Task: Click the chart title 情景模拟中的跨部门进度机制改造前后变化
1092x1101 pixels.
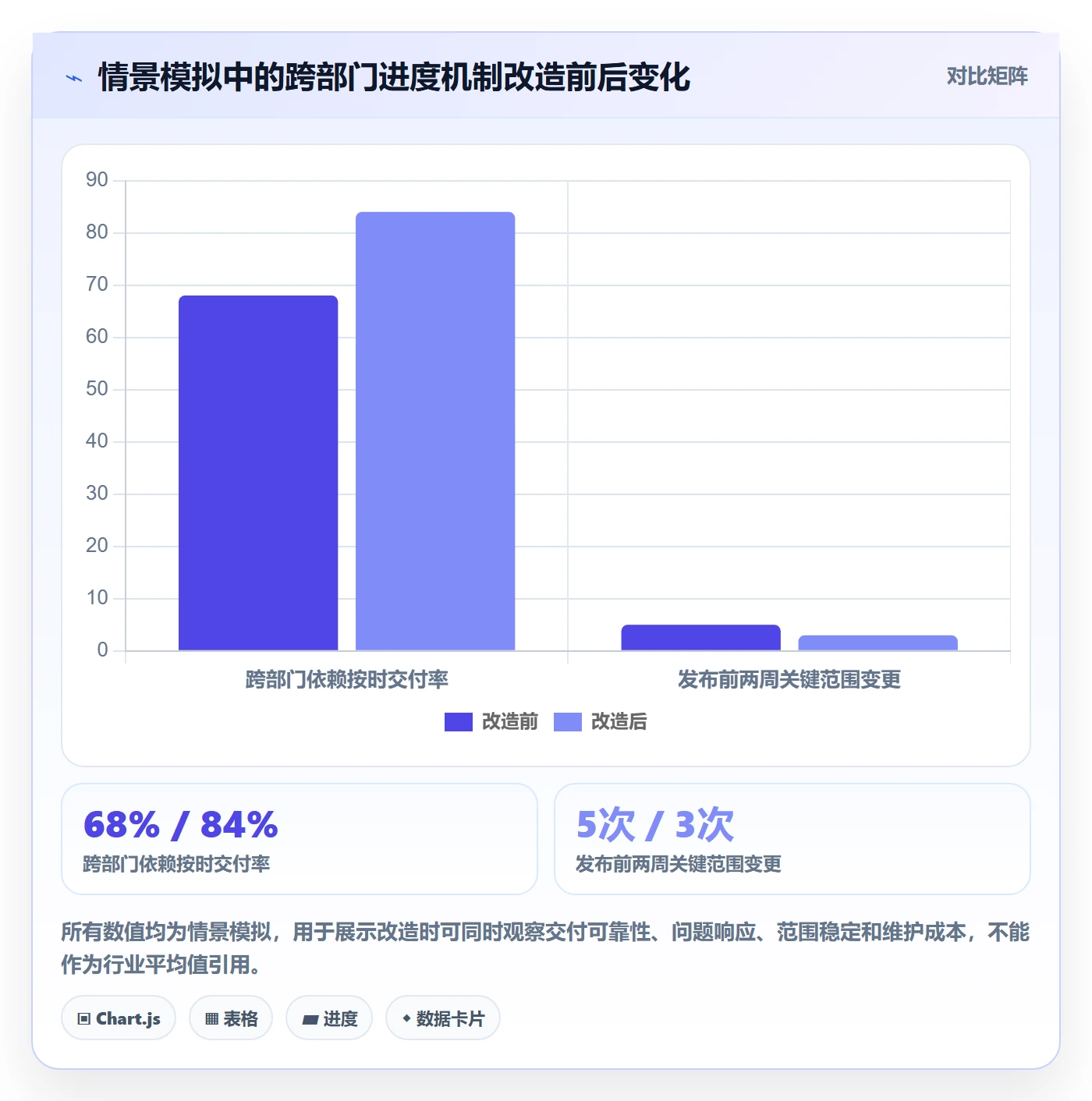Action: coord(394,77)
